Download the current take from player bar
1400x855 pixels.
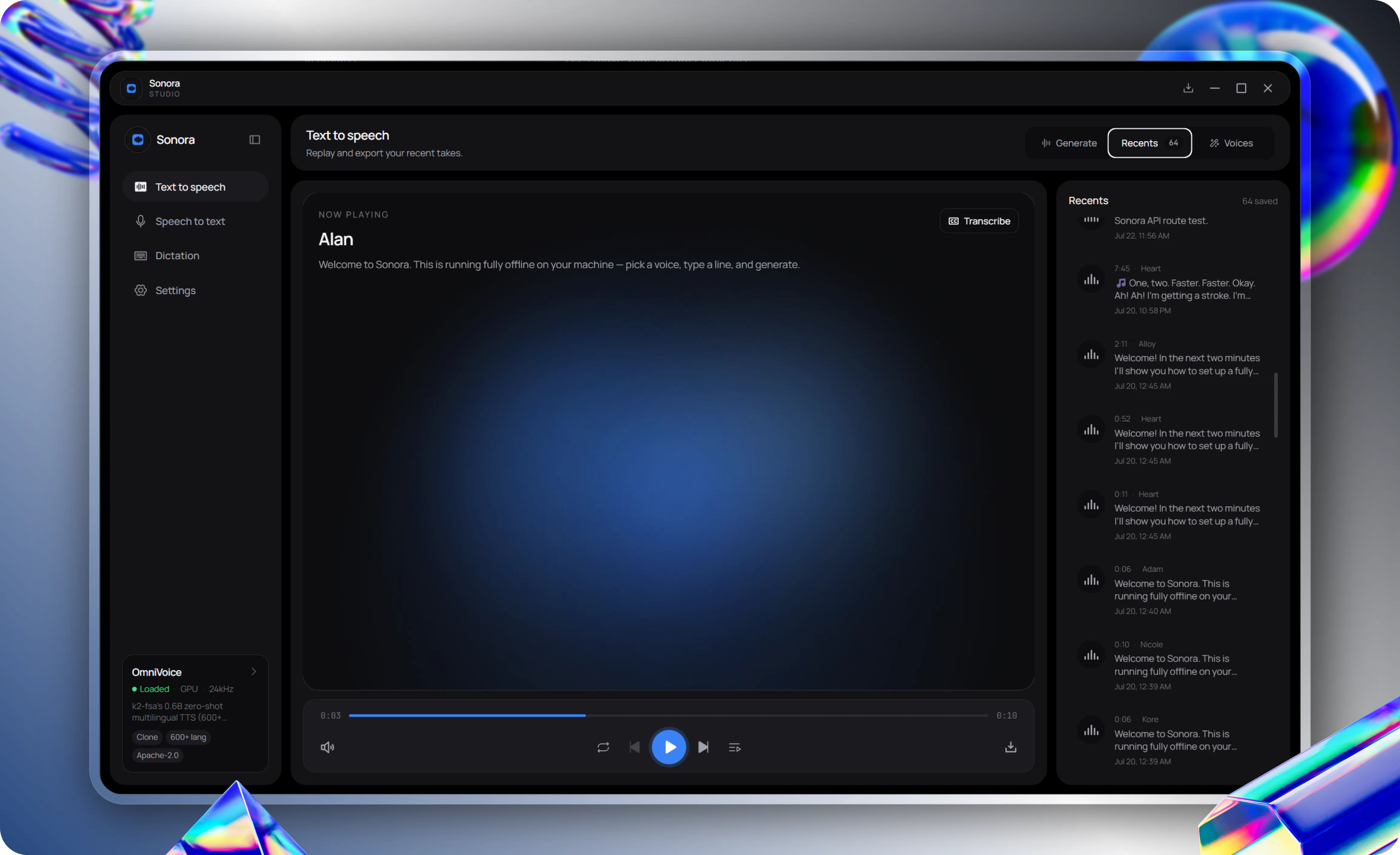1011,747
